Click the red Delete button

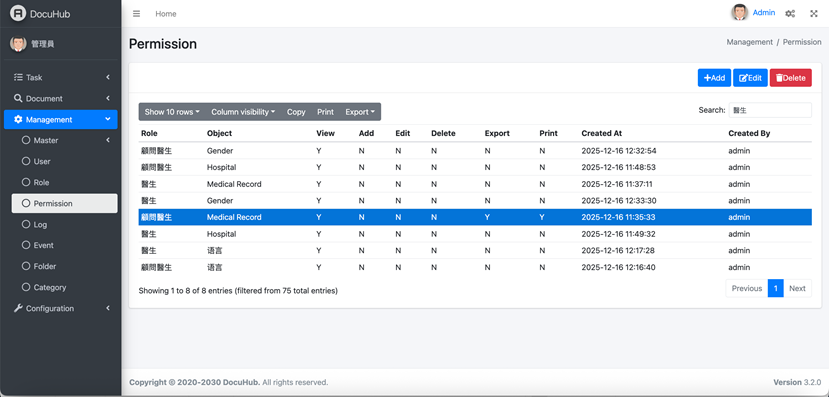[x=790, y=78]
